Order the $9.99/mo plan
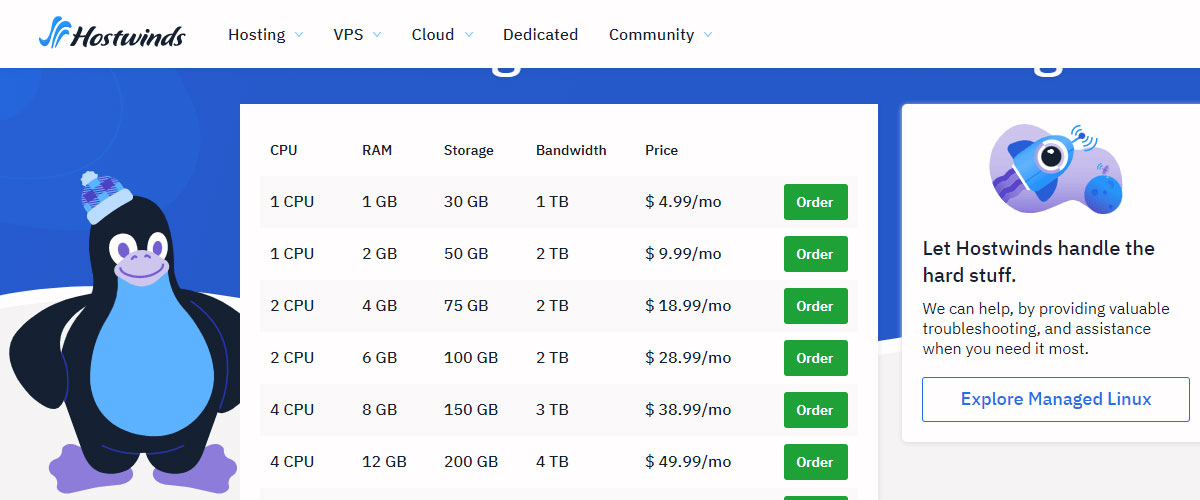 [815, 254]
